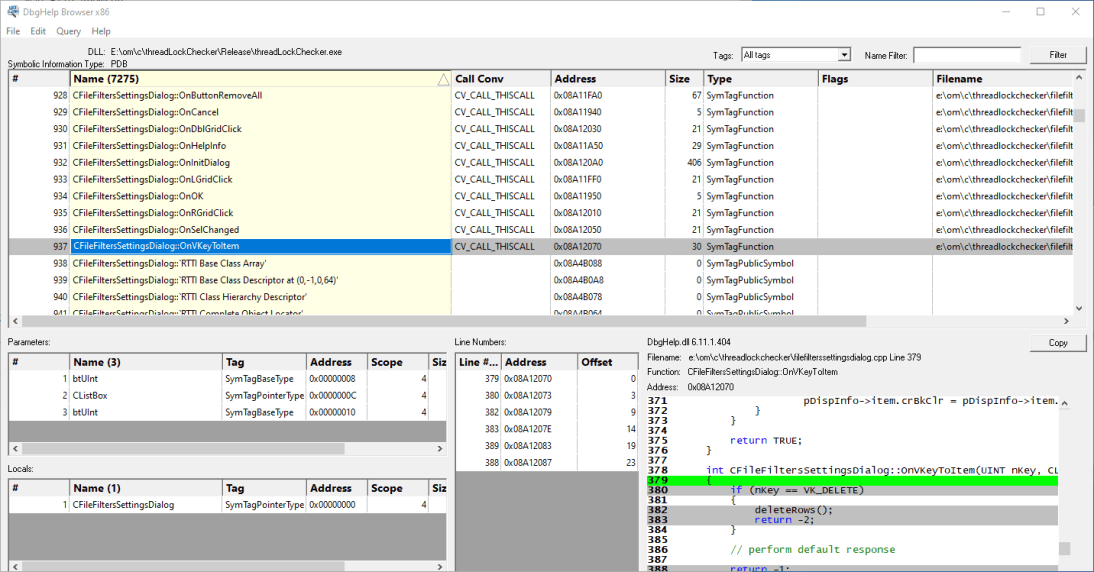
Task: Select first btUInt parameter at address 0x00000008
Action: point(227,379)
